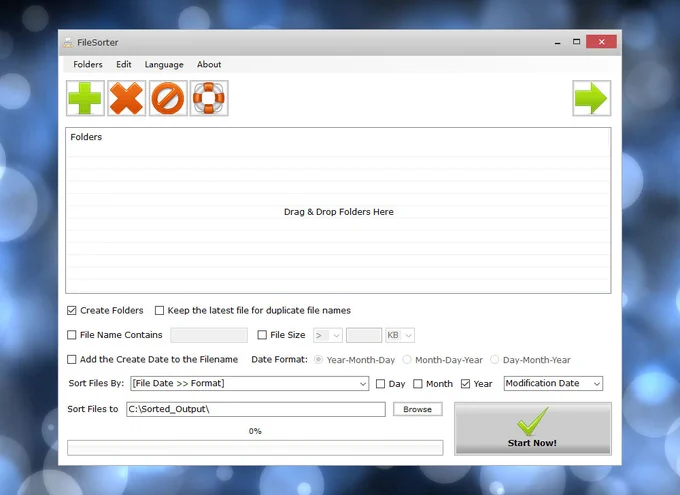Click the Sort Files to path field
Viewport: 680px width, 495px height.
[x=256, y=409]
